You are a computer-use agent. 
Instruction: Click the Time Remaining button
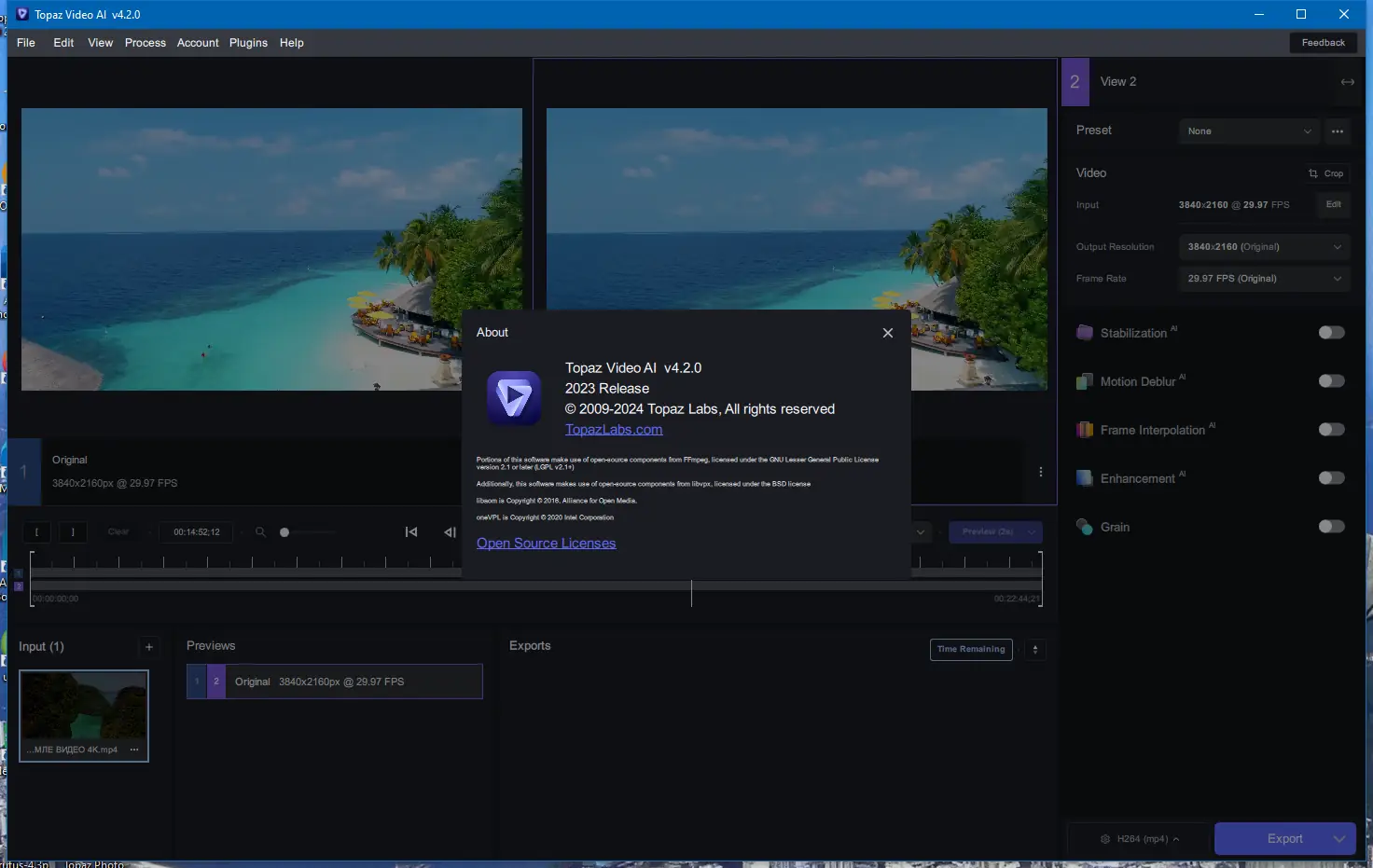(971, 650)
